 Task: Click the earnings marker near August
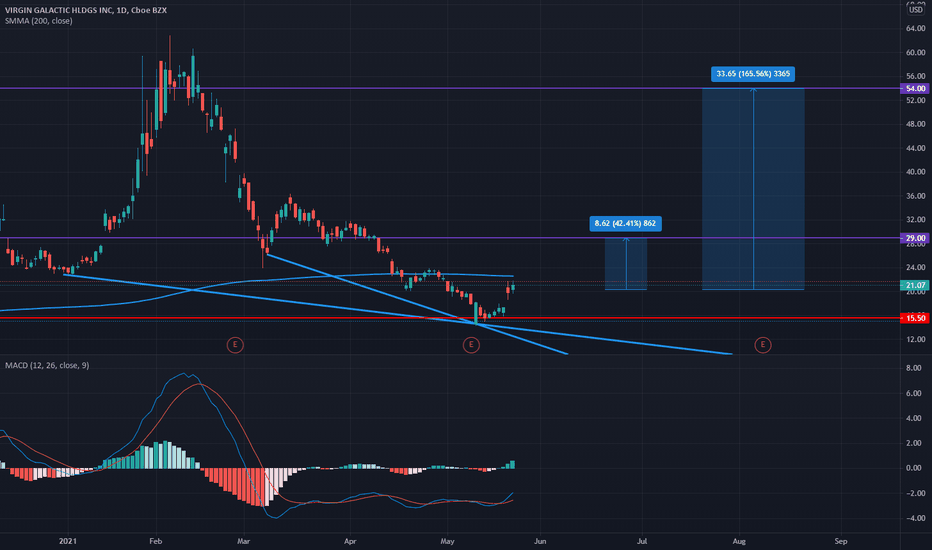coord(763,344)
